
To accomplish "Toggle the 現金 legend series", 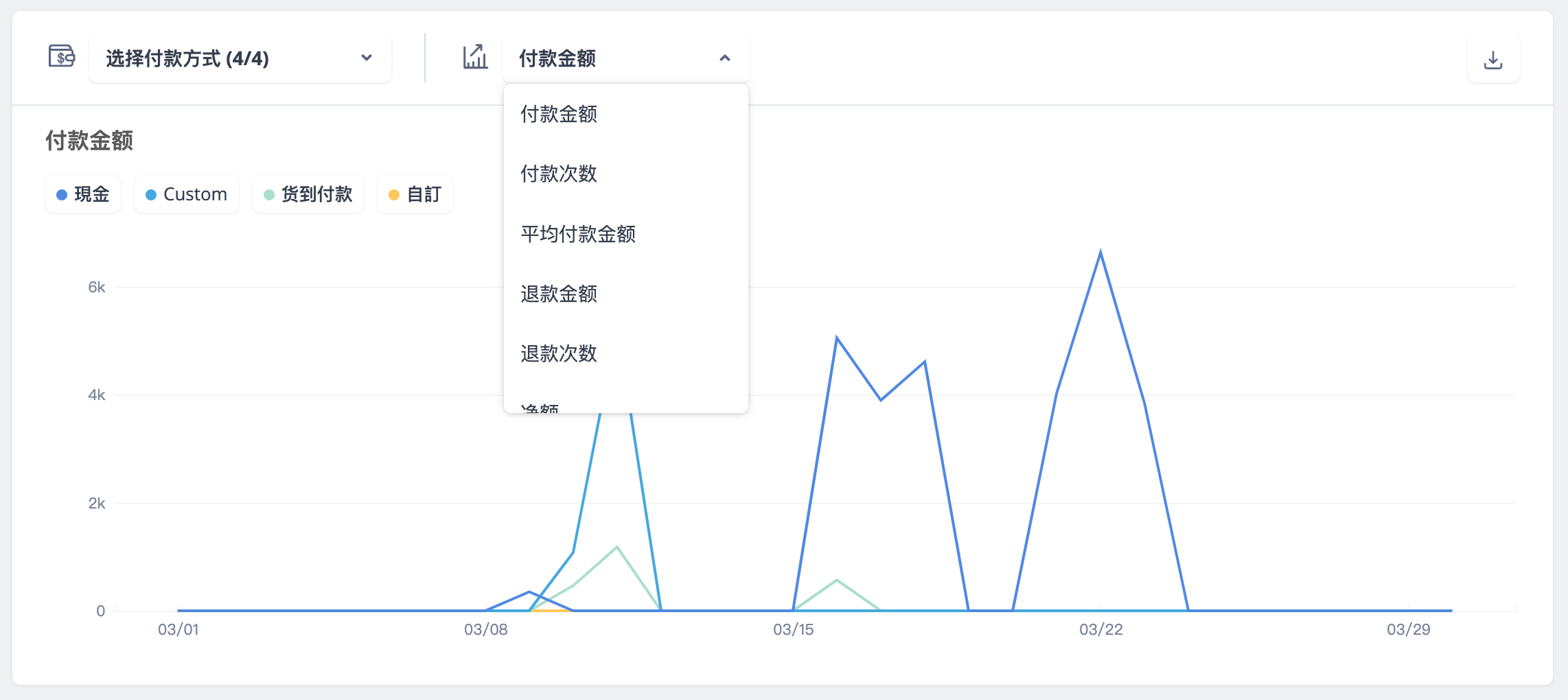I will click(x=83, y=194).
